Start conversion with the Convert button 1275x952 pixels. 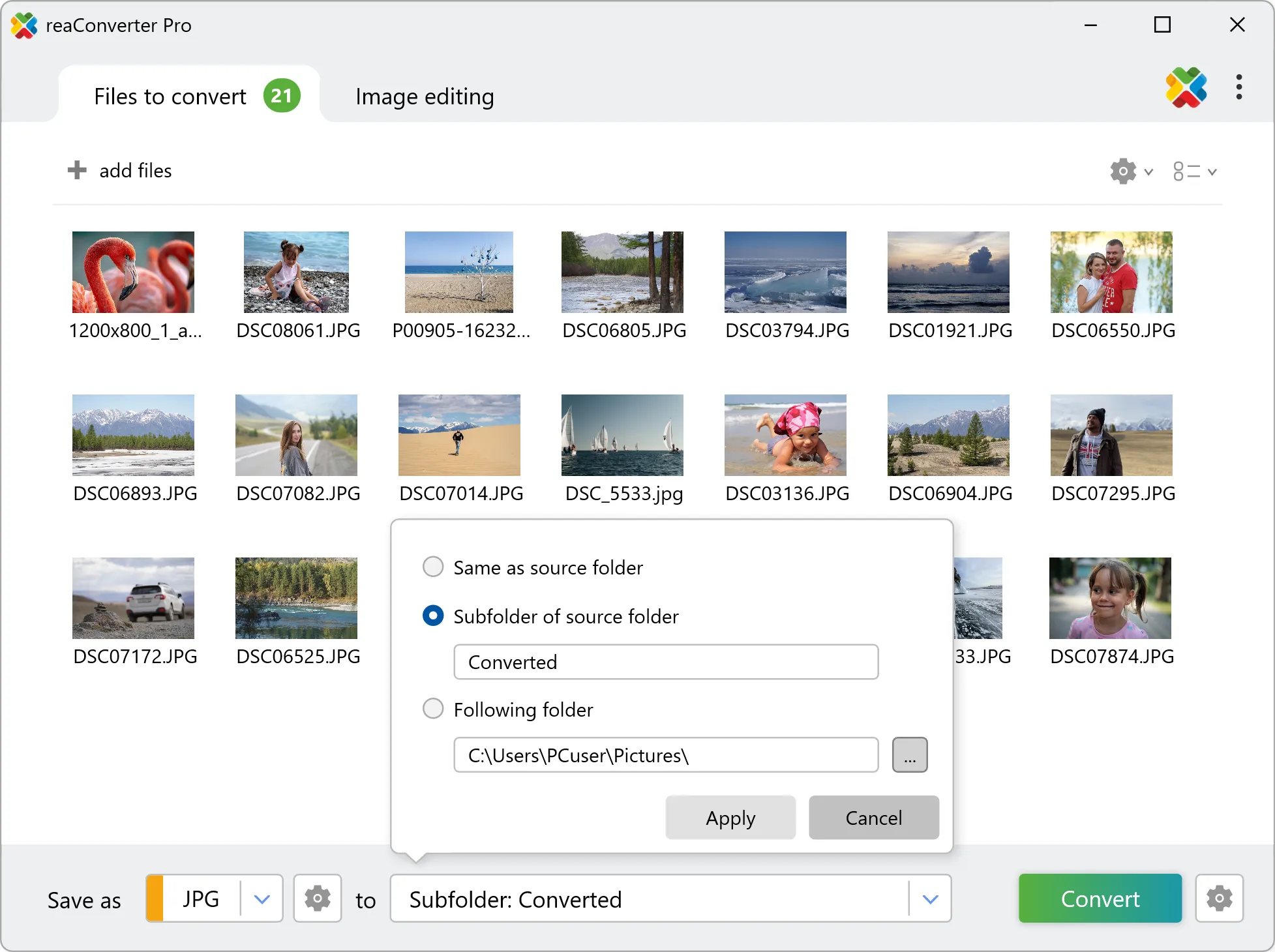coord(1099,899)
